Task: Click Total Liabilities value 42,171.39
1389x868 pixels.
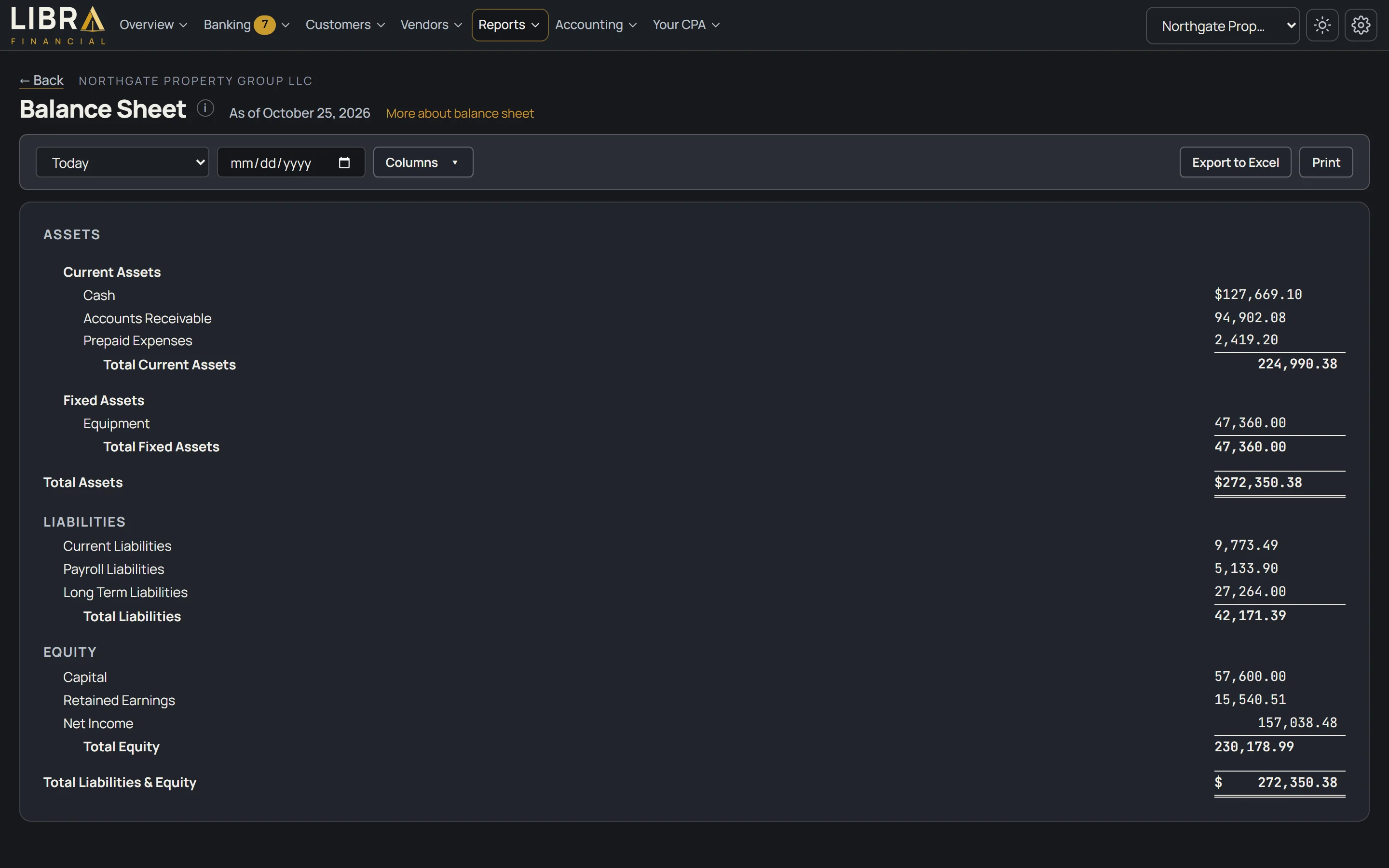Action: [1250, 615]
